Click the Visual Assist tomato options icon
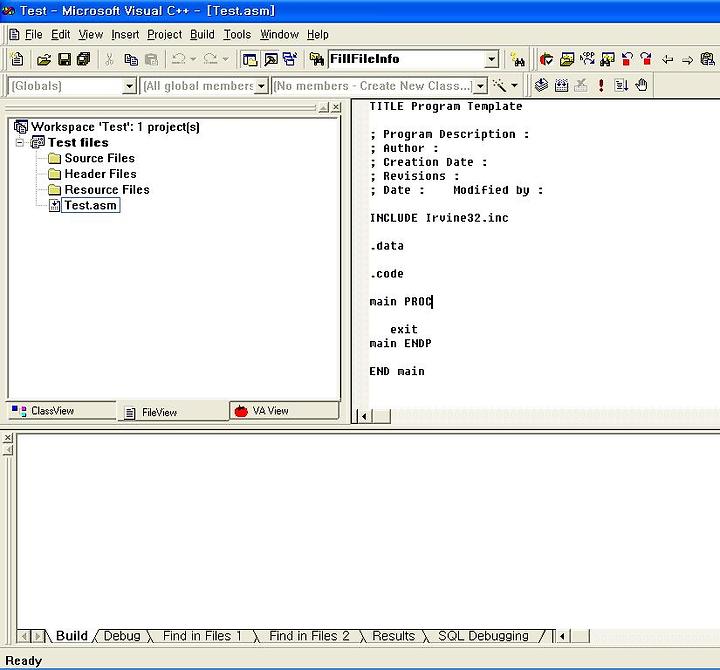Image resolution: width=720 pixels, height=670 pixels. (x=546, y=59)
